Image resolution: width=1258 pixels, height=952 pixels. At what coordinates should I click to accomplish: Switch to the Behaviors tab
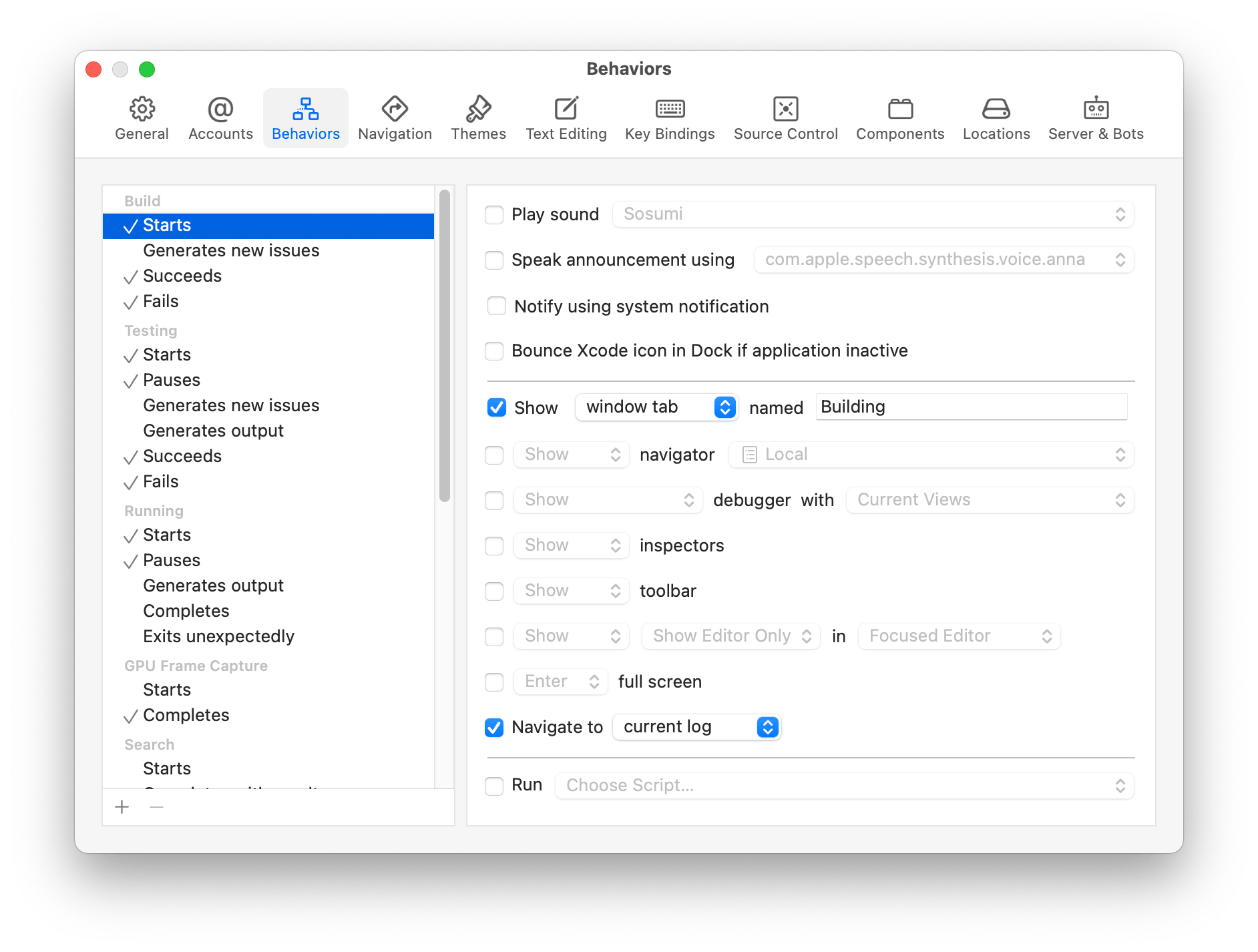[305, 117]
